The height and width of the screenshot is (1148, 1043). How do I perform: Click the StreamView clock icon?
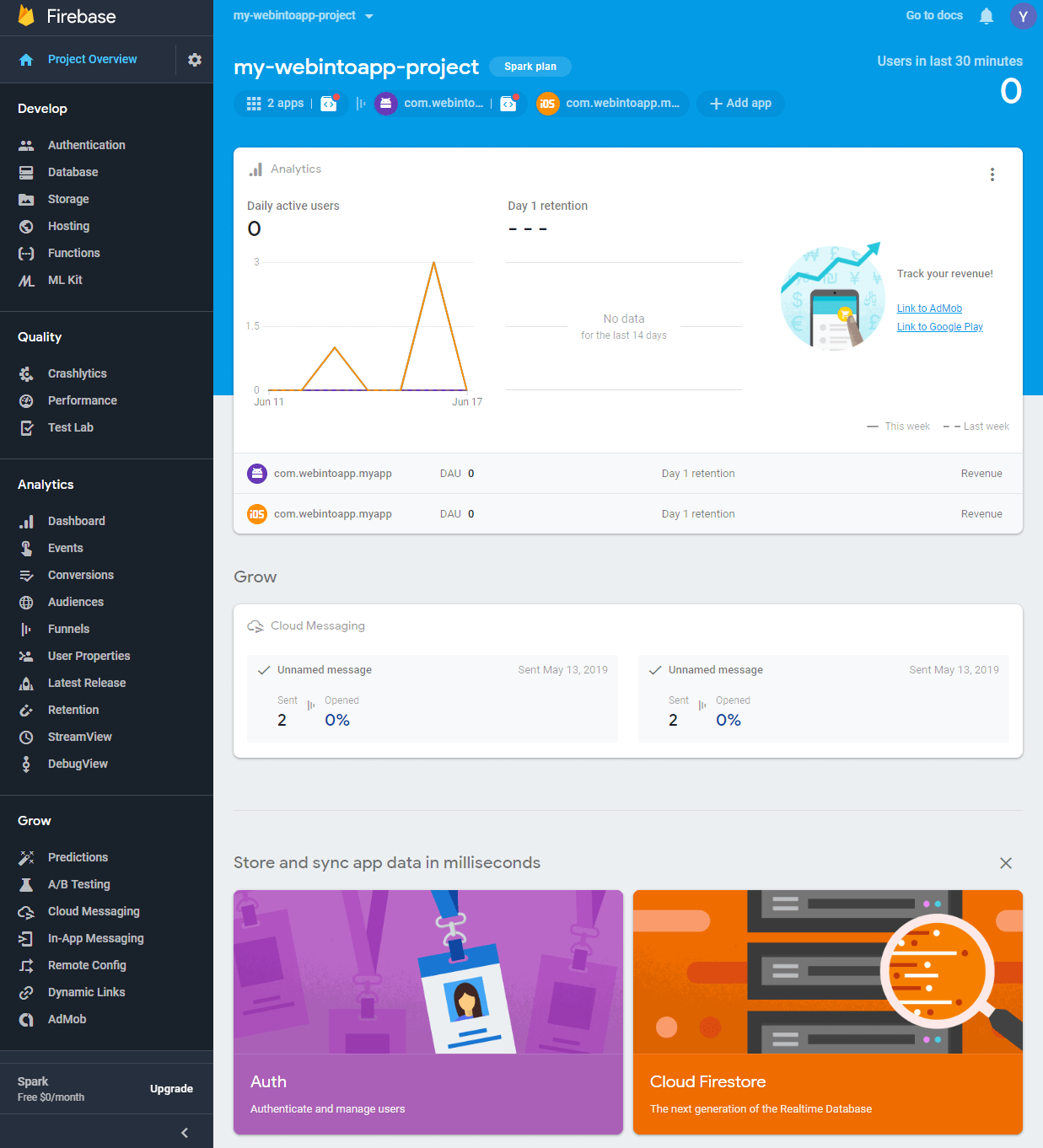(26, 737)
